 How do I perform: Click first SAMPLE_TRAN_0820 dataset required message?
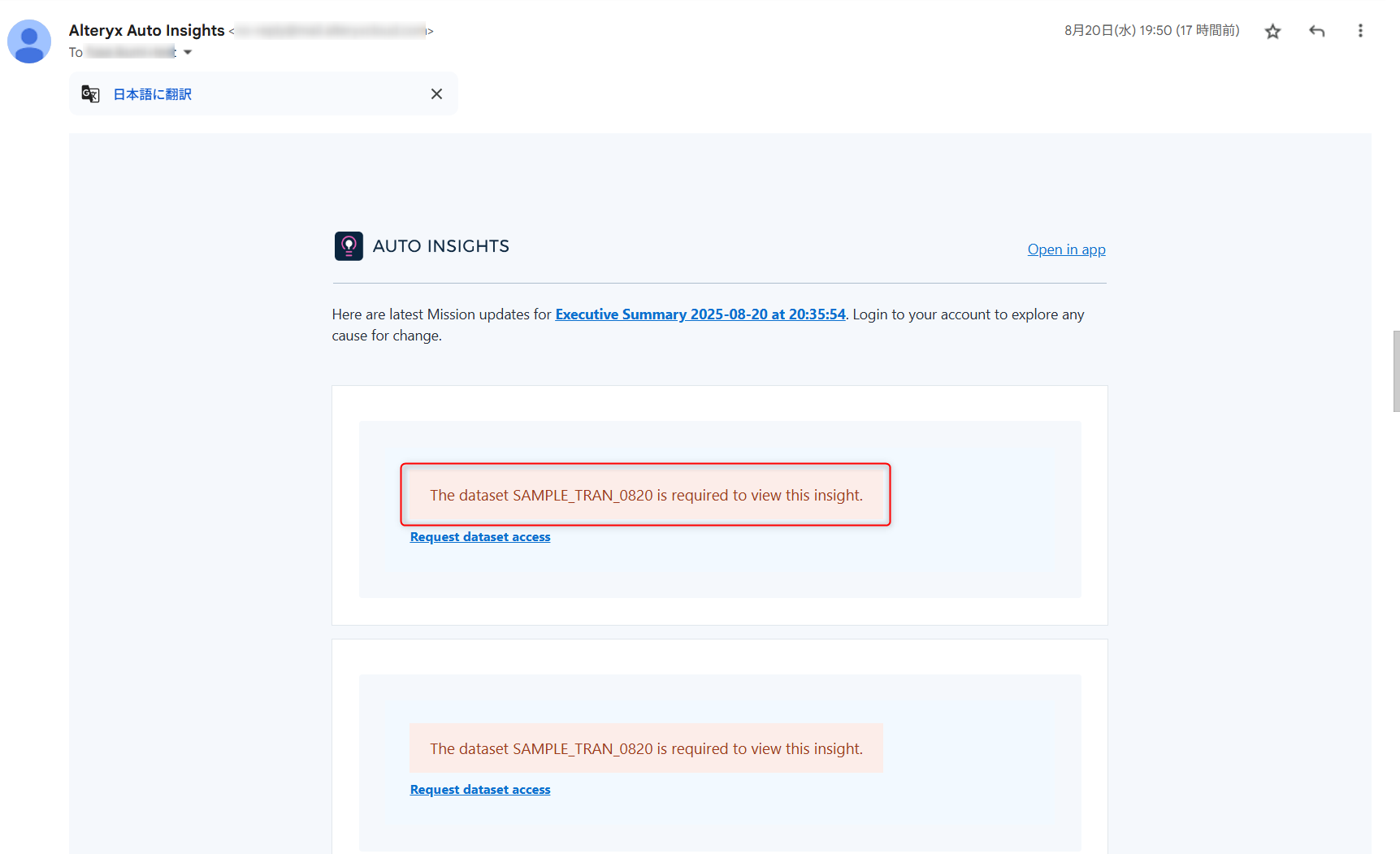646,495
